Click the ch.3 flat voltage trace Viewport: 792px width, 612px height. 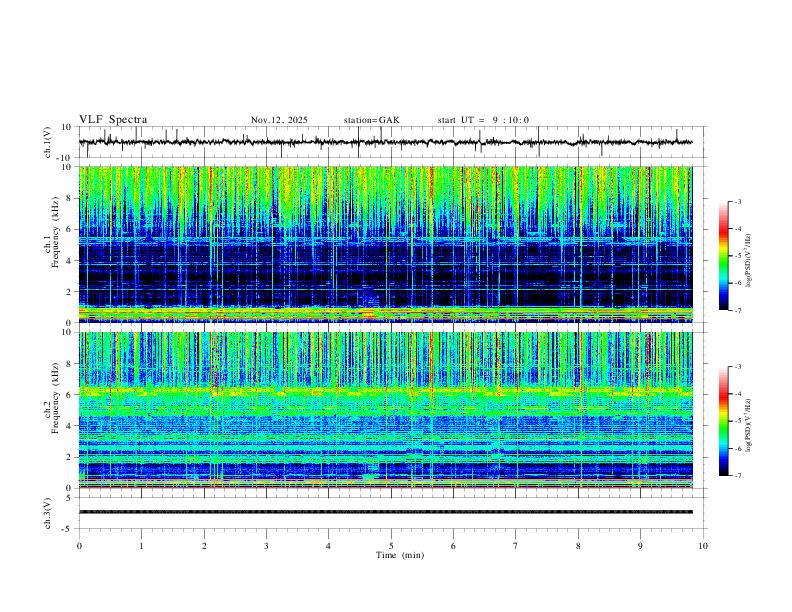pos(386,512)
